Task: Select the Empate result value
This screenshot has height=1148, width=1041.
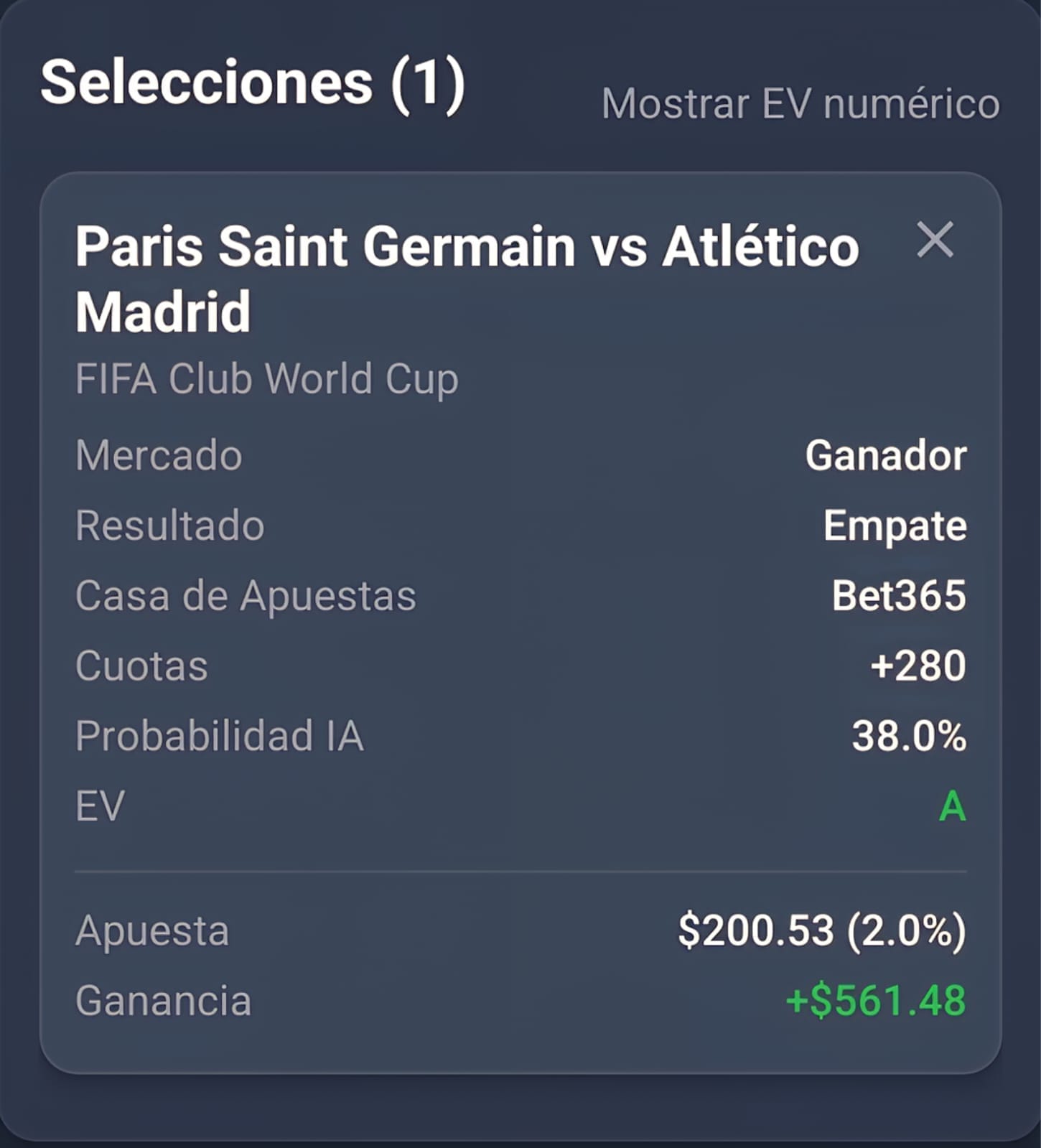Action: click(x=895, y=526)
